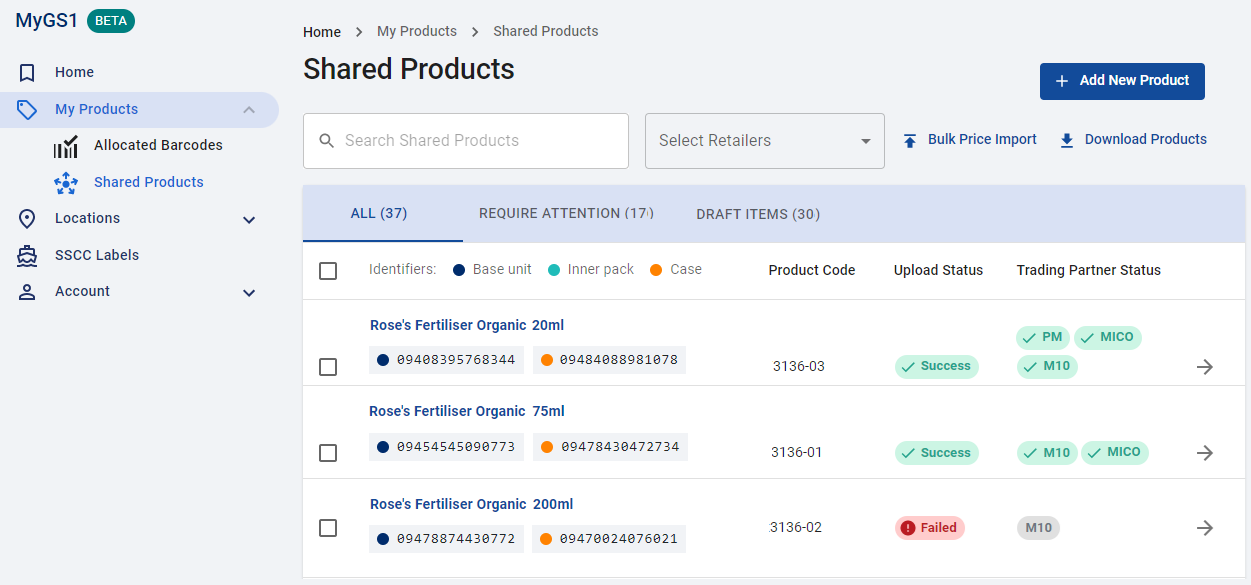Click the grey M10 chip on the 200ml row
Image resolution: width=1251 pixels, height=585 pixels.
[x=1039, y=528]
